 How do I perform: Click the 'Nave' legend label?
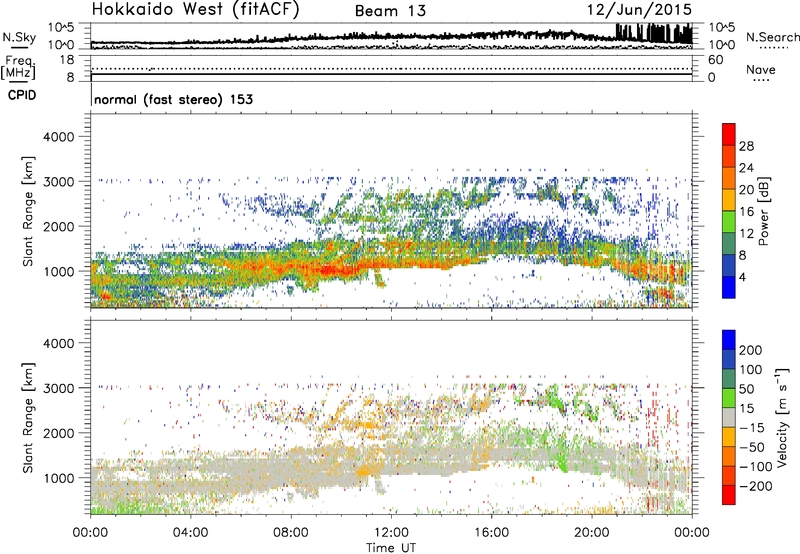[x=761, y=70]
